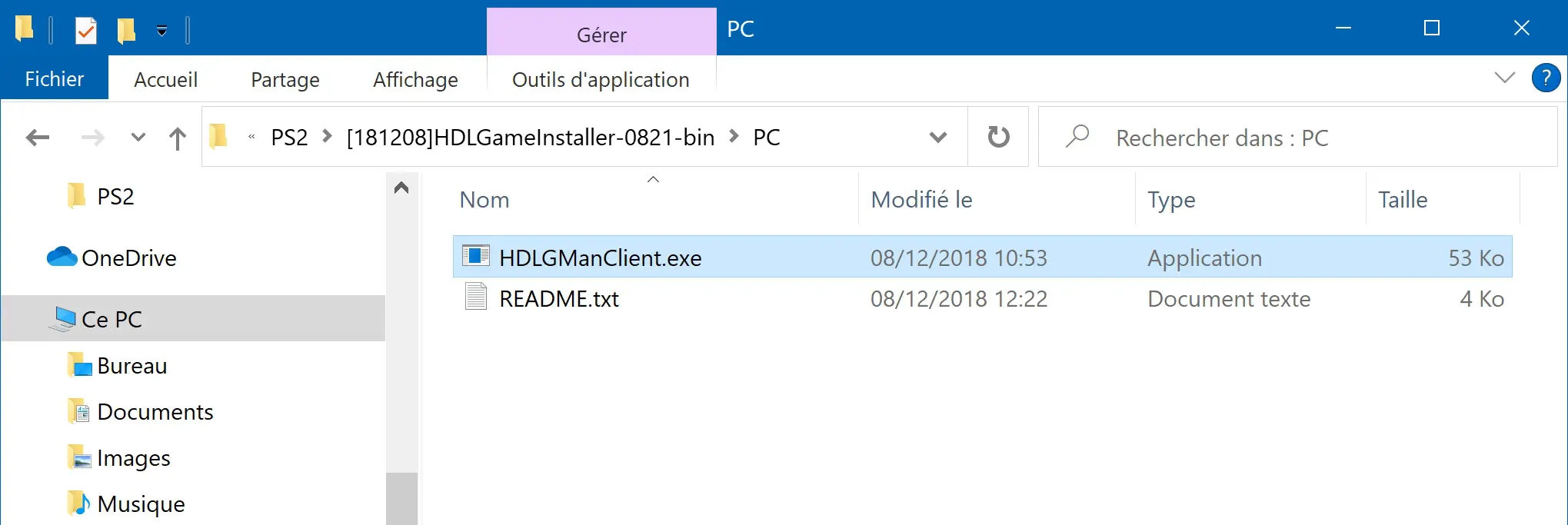This screenshot has width=1568, height=525.
Task: Click the Properties checkmark quick access icon
Action: [x=86, y=31]
